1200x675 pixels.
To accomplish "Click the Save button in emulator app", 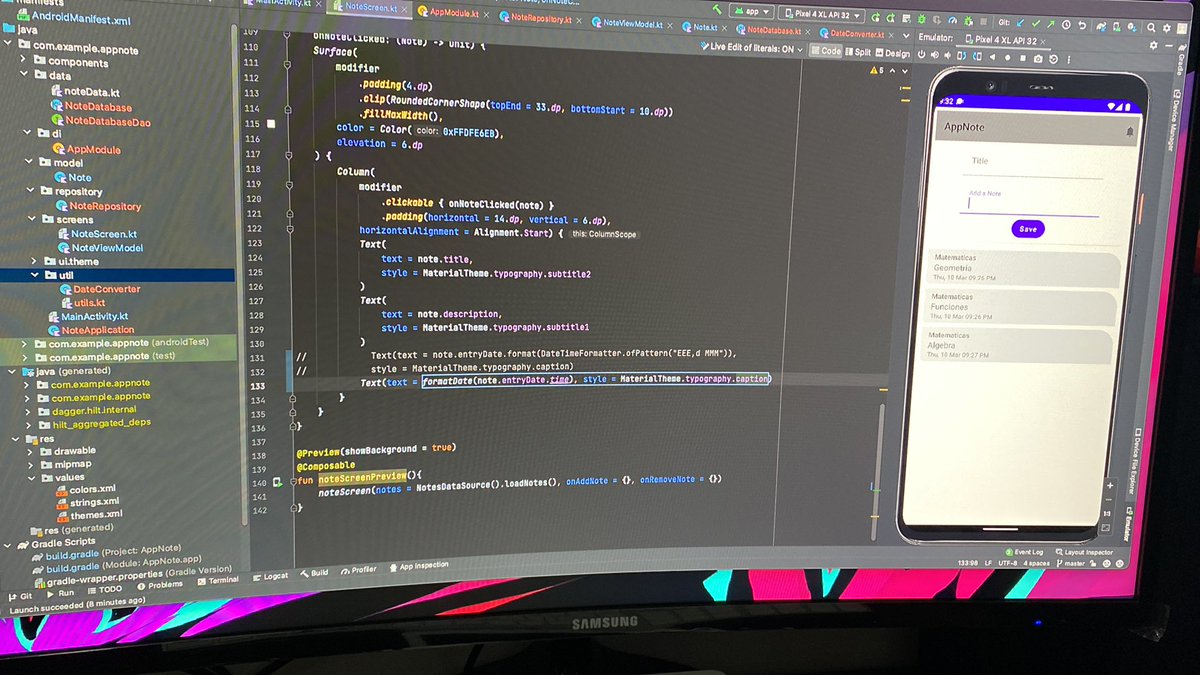I will click(1027, 229).
